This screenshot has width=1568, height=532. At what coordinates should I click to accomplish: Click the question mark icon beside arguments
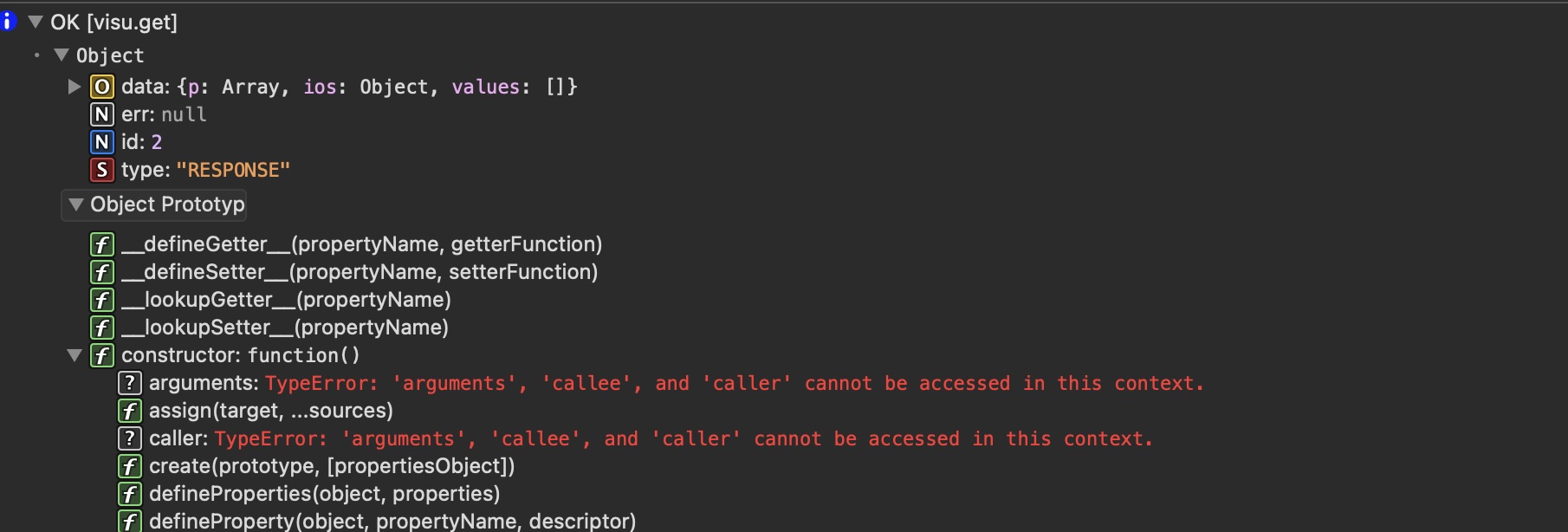coord(129,383)
